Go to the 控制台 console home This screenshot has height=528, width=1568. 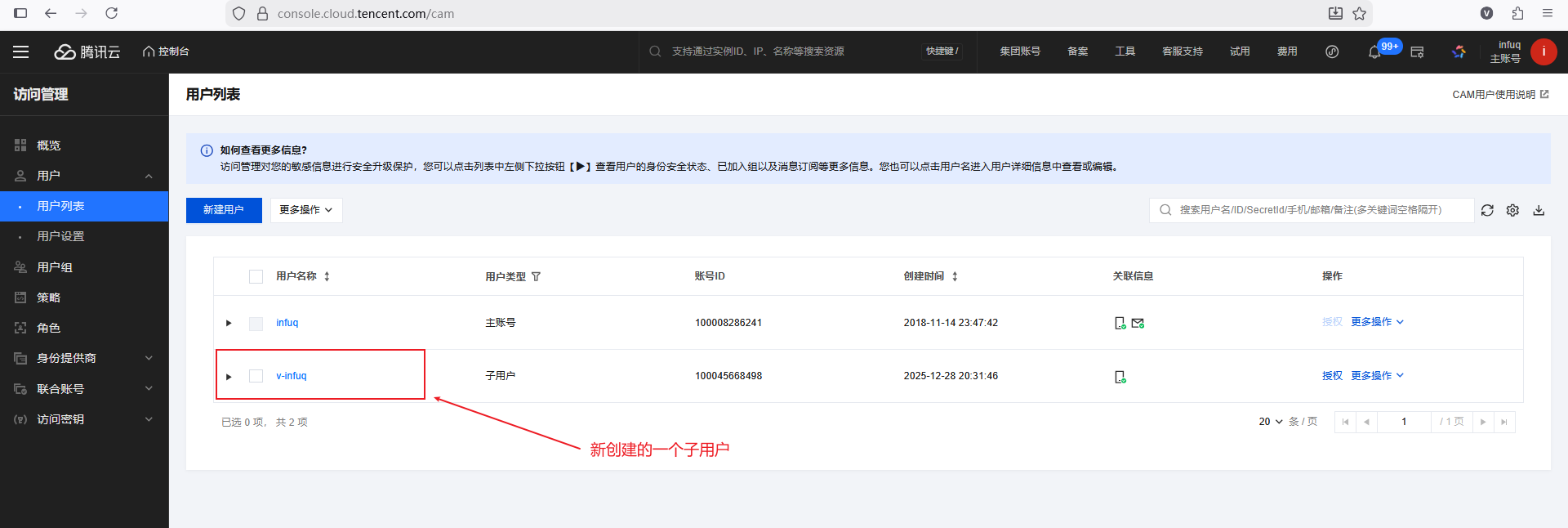coord(166,51)
